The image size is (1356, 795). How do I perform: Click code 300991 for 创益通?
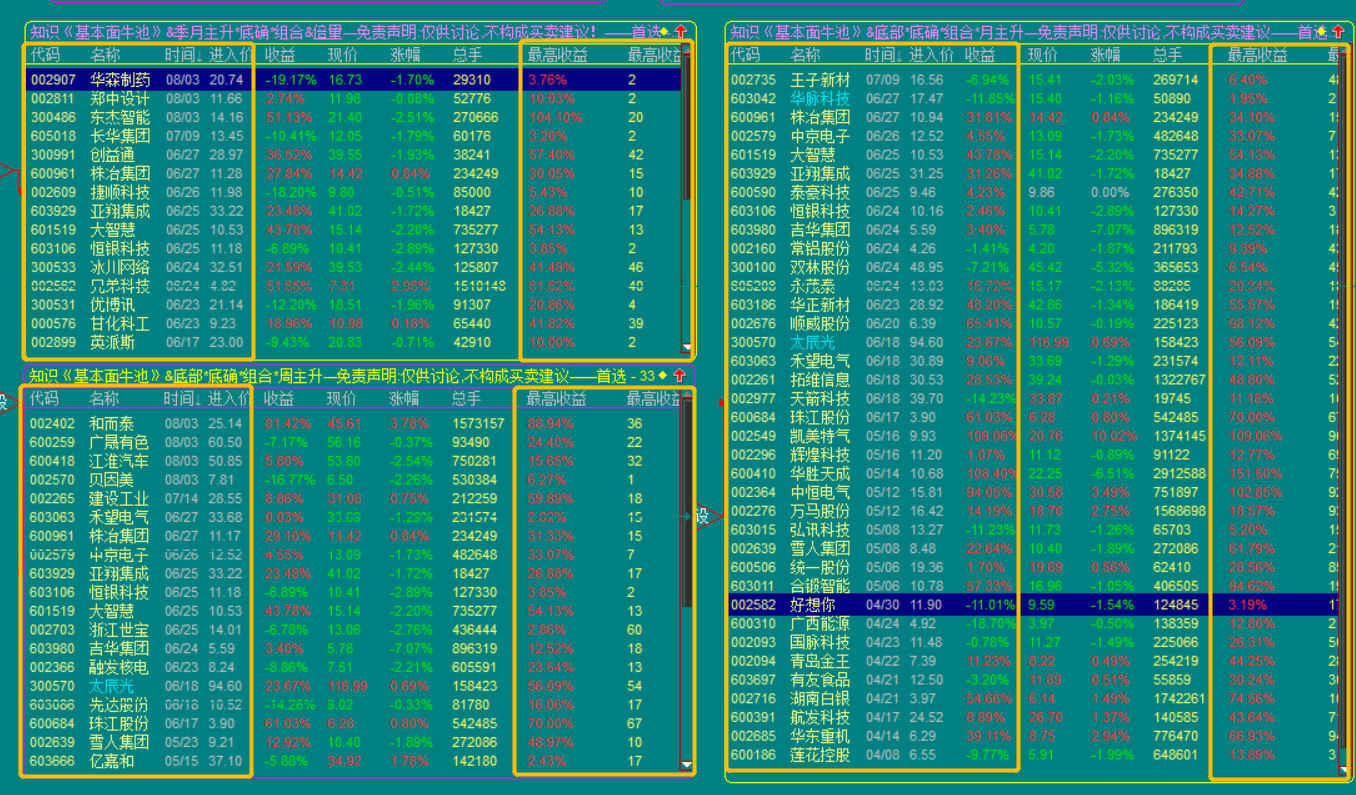pyautogui.click(x=53, y=155)
